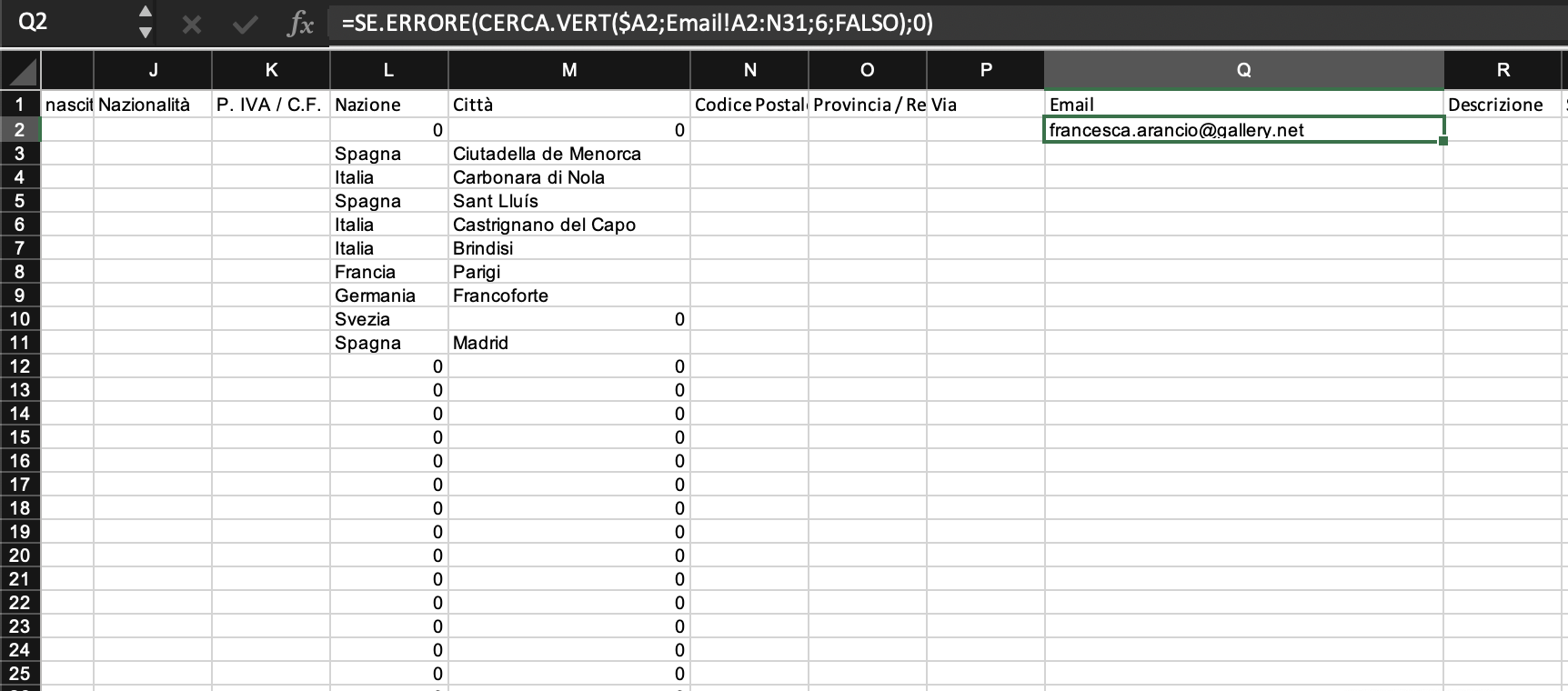Click the Descrizione header cell

point(1503,105)
